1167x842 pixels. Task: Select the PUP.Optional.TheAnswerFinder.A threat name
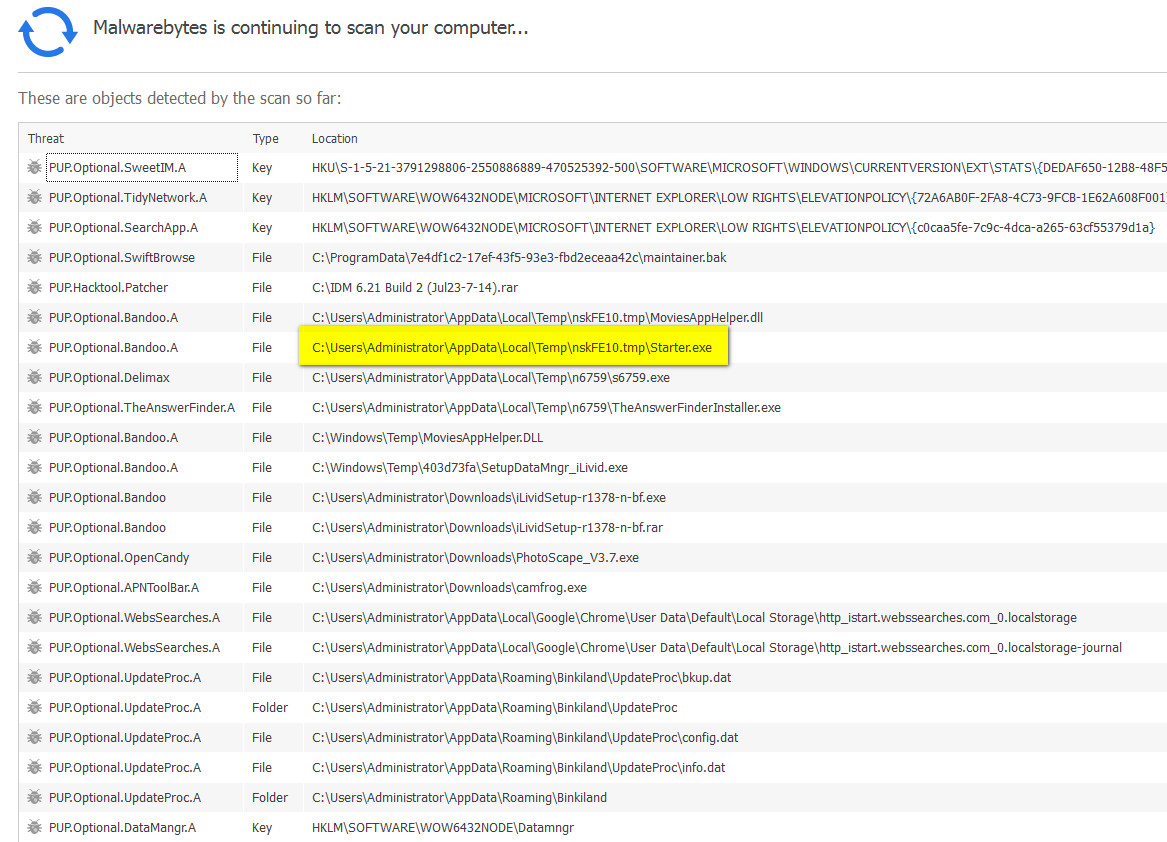click(x=142, y=407)
